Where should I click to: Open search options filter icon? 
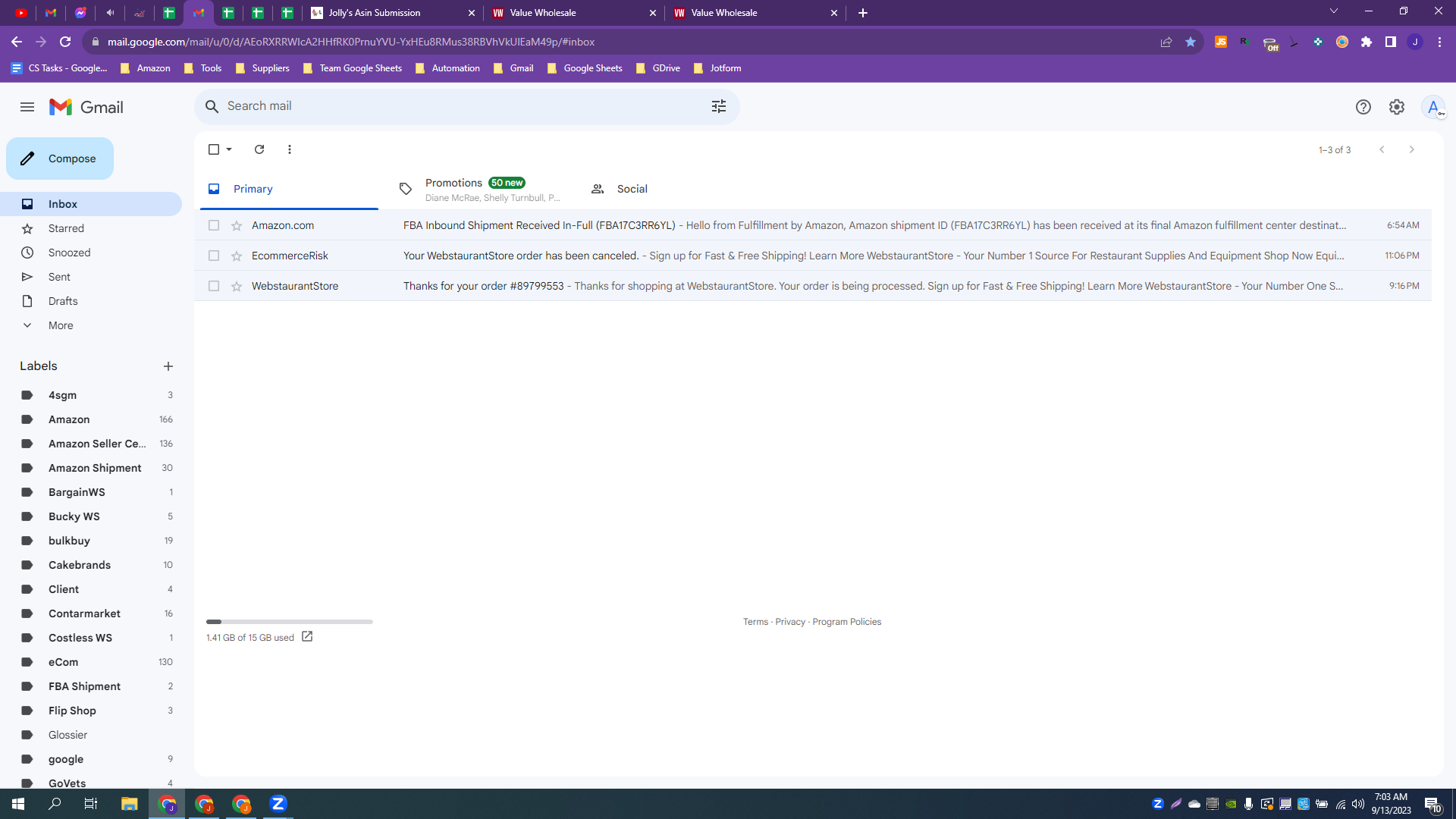pyautogui.click(x=719, y=106)
